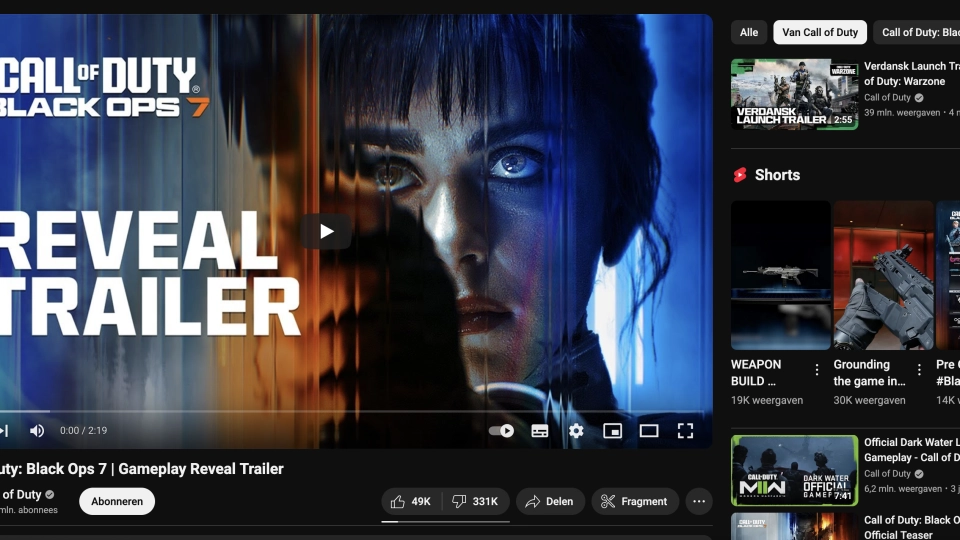The image size is (960, 540).
Task: Play the Black Ops 7 reveal trailer
Action: 326,231
